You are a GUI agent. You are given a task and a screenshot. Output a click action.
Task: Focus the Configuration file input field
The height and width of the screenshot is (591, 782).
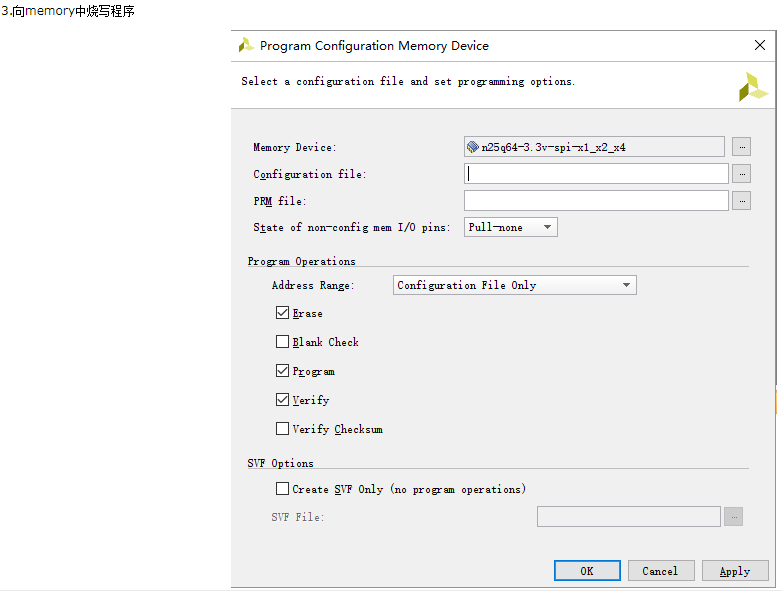(596, 173)
